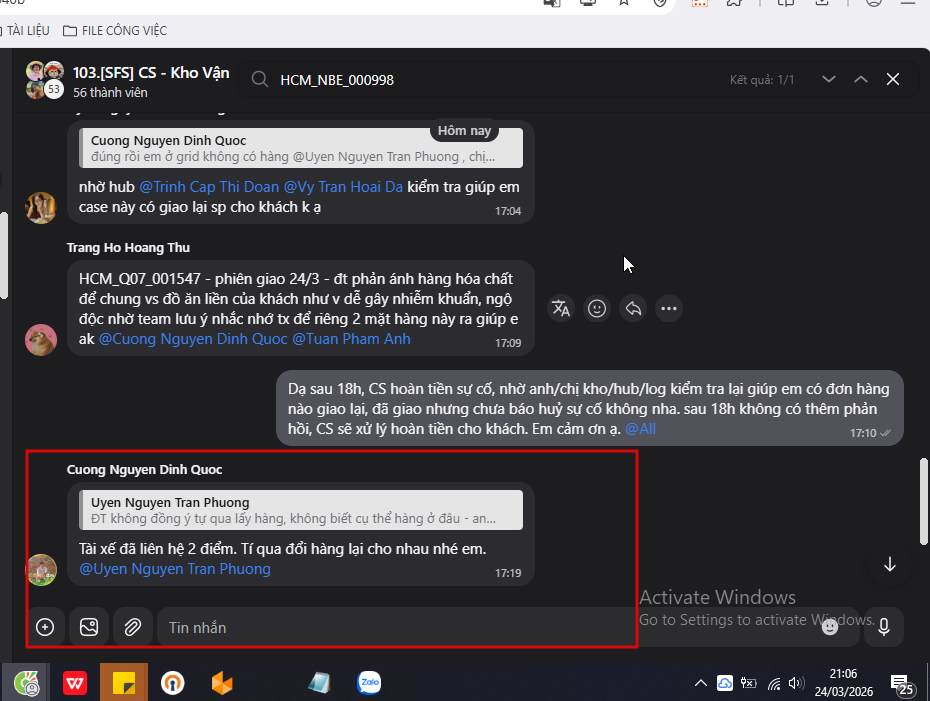Open notification center with 25 badge
The height and width of the screenshot is (701, 930).
click(902, 684)
